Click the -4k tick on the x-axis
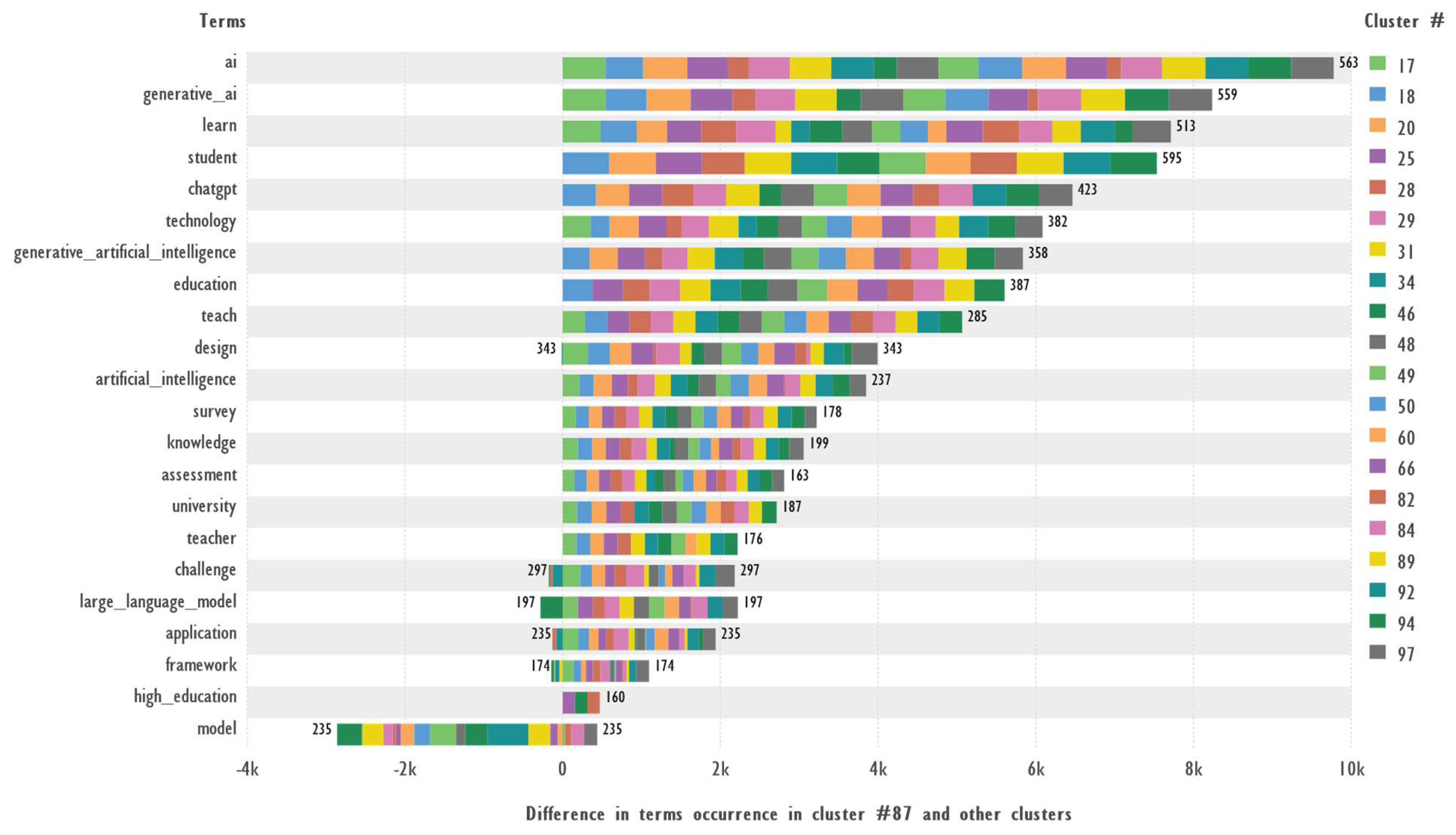 (247, 769)
